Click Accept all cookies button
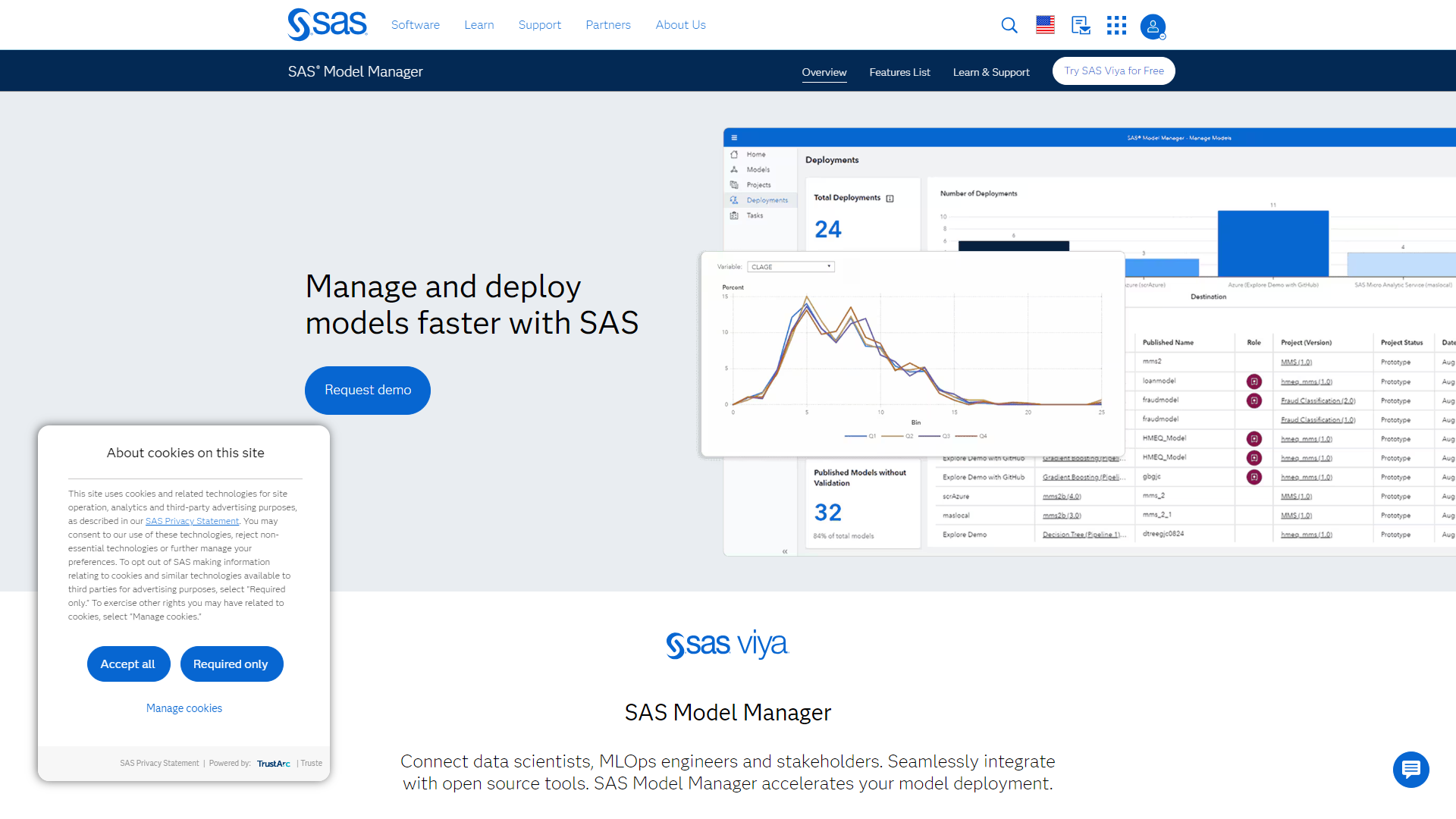Viewport: 1456px width, 819px height. pos(128,663)
